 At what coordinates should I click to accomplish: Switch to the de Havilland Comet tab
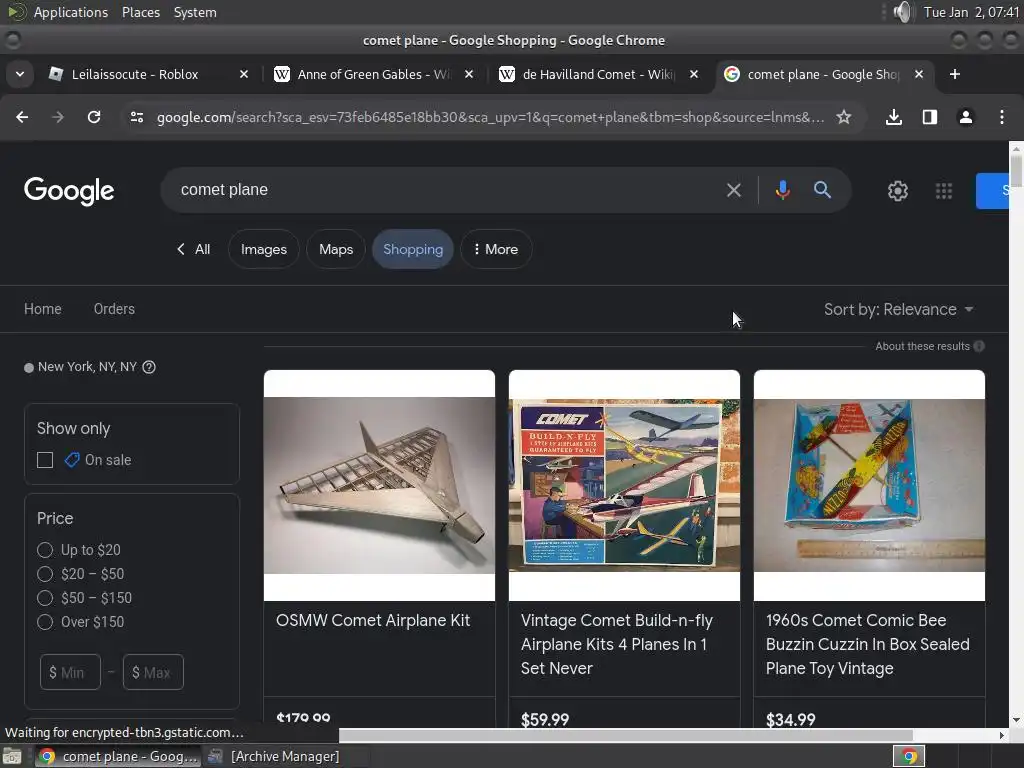point(599,74)
